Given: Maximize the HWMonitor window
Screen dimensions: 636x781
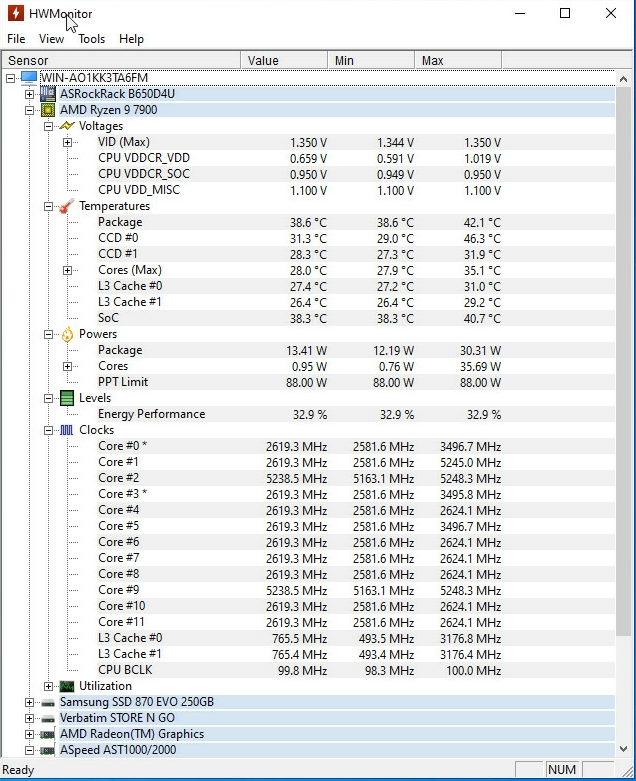Looking at the screenshot, I should (x=565, y=13).
